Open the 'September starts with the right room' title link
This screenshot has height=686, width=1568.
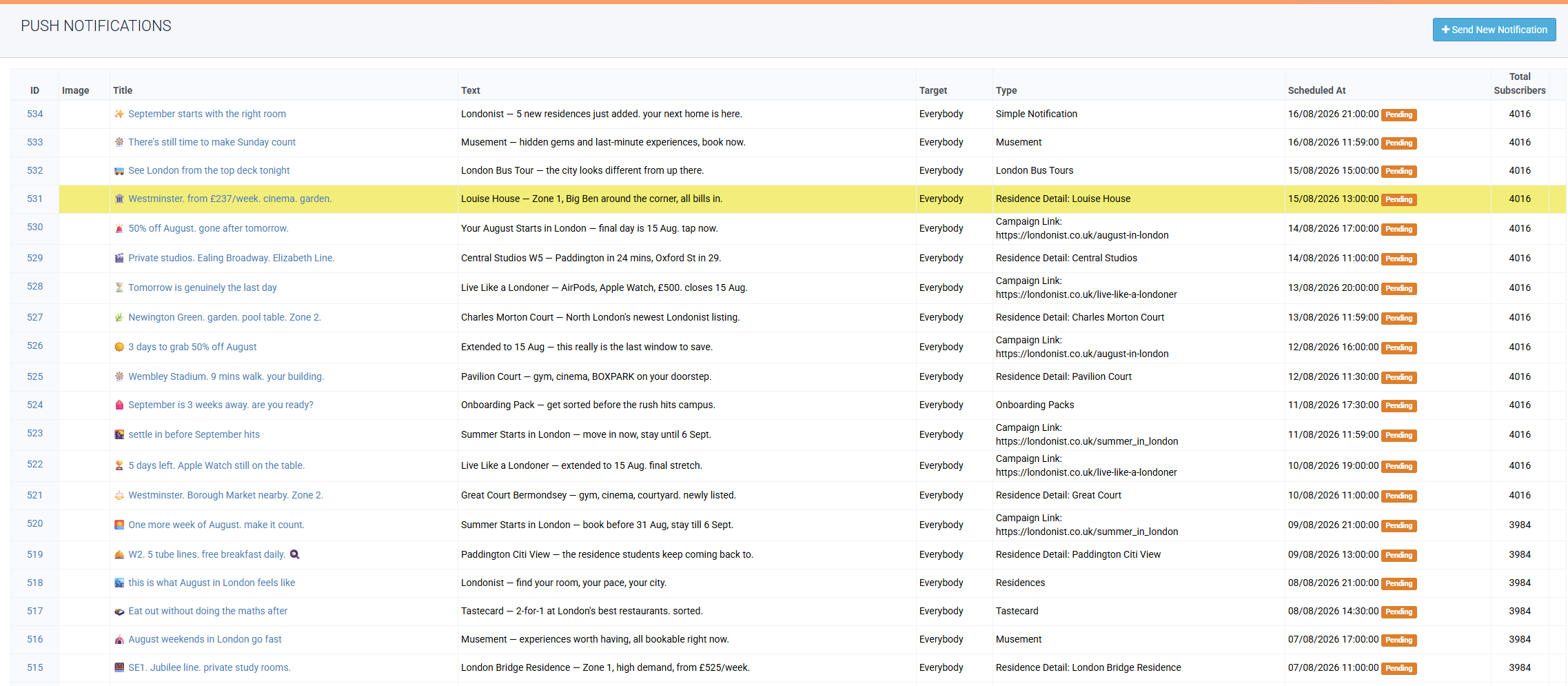click(207, 114)
